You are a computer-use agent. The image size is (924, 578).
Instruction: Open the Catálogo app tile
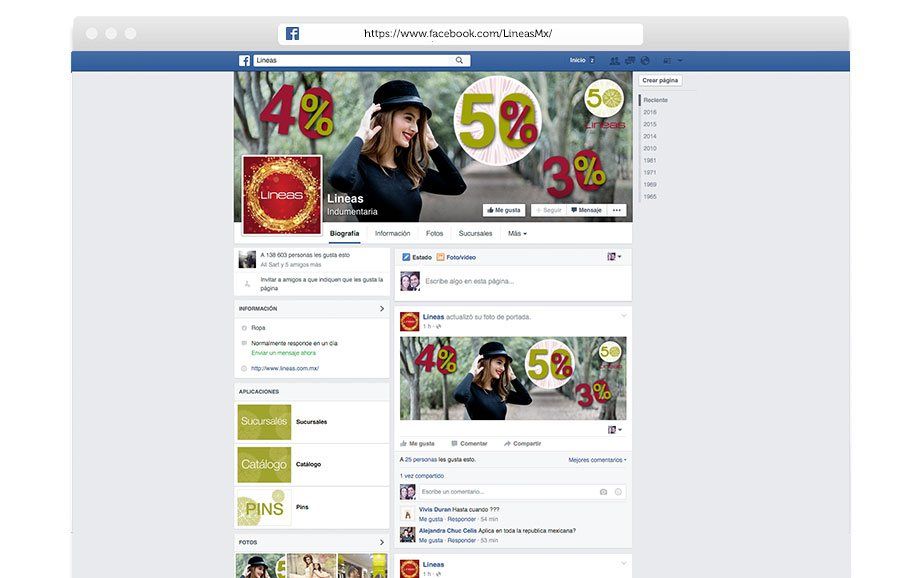point(264,464)
